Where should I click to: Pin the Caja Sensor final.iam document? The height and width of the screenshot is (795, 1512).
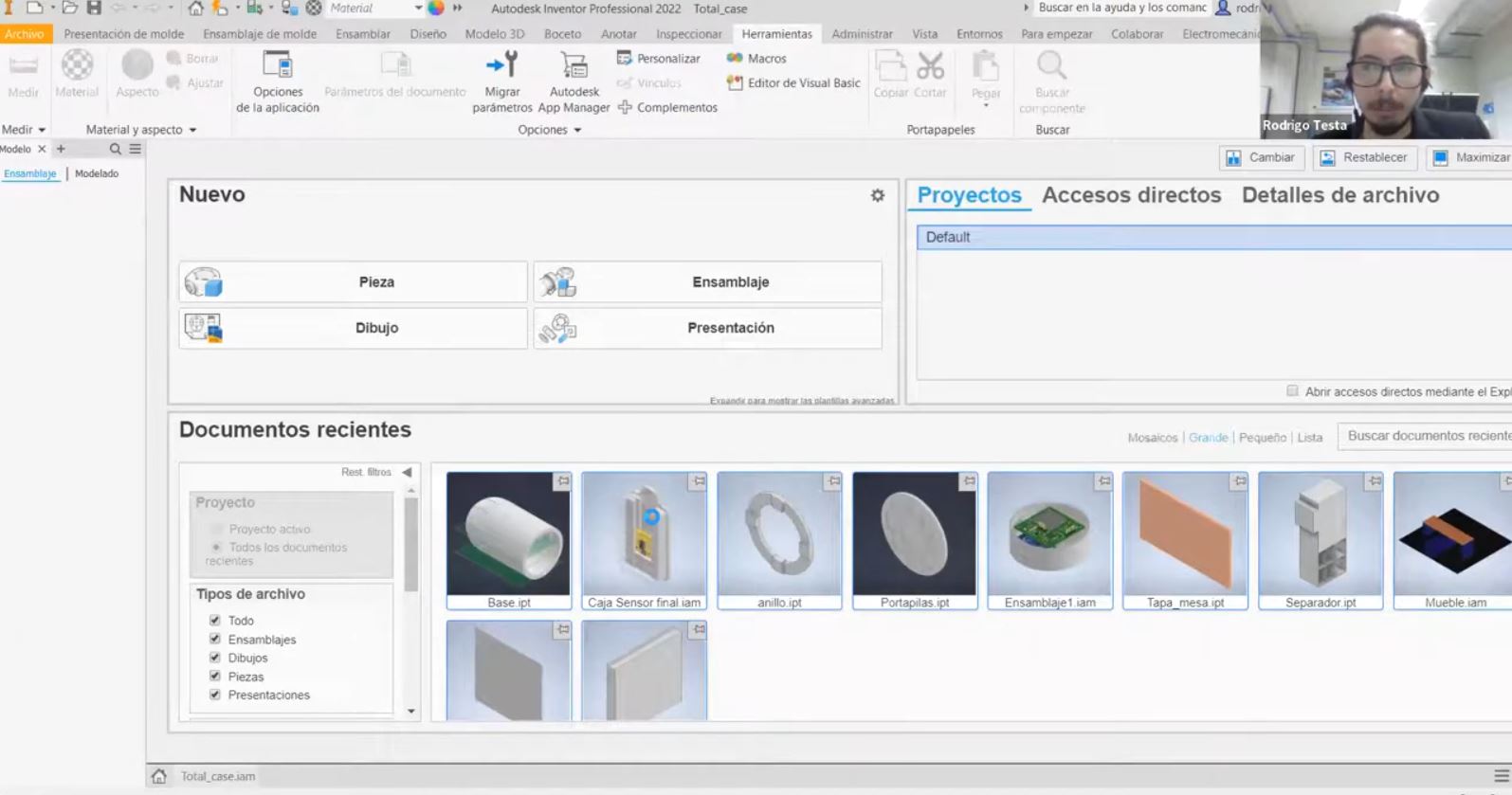tap(699, 481)
